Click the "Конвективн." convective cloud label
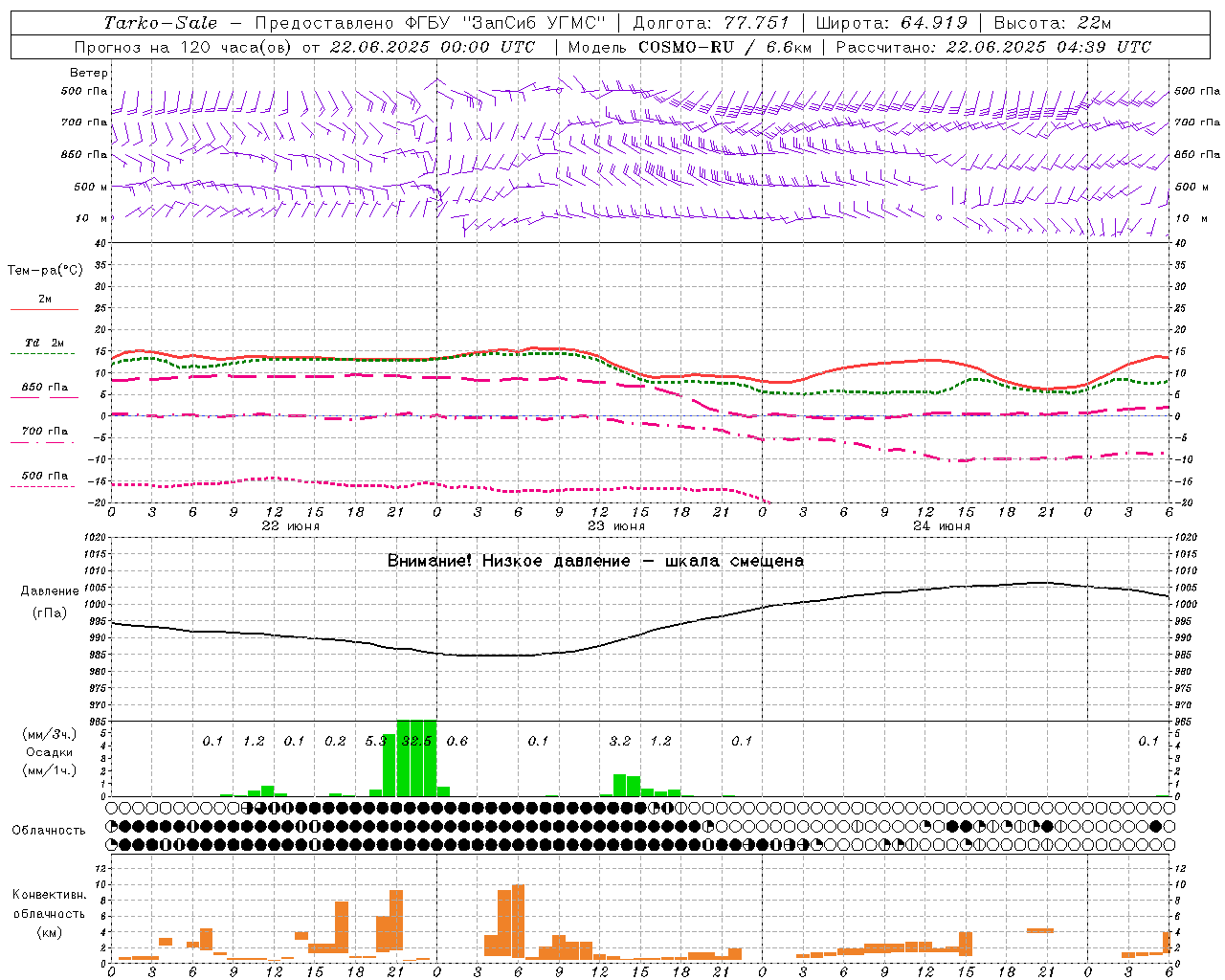1225x980 pixels. pyautogui.click(x=49, y=895)
